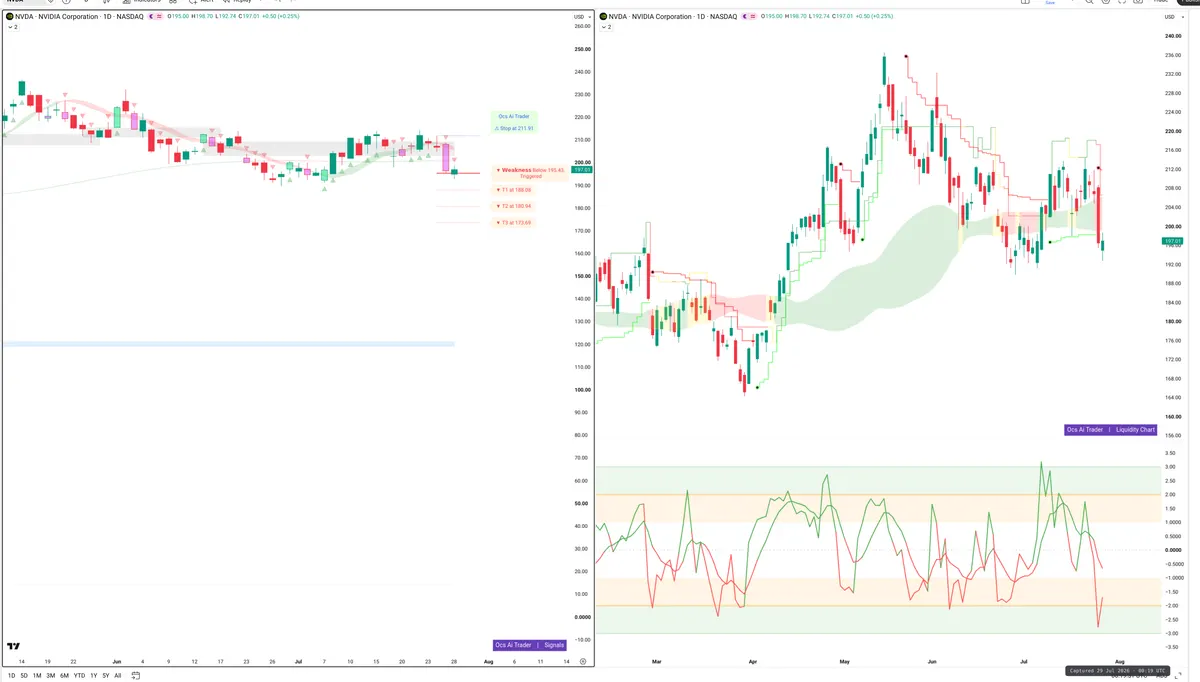Click the T1 at 188.06 target label
The width and height of the screenshot is (1200, 682).
514,189
